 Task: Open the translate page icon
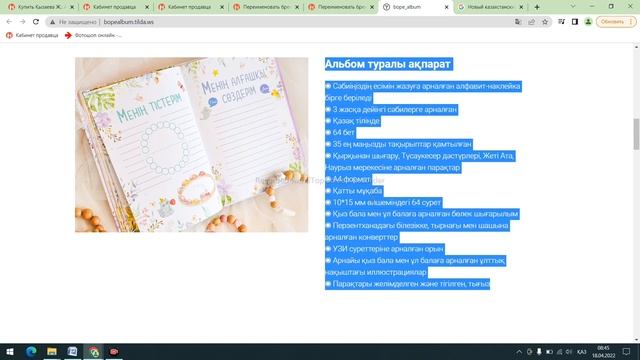tap(518, 22)
